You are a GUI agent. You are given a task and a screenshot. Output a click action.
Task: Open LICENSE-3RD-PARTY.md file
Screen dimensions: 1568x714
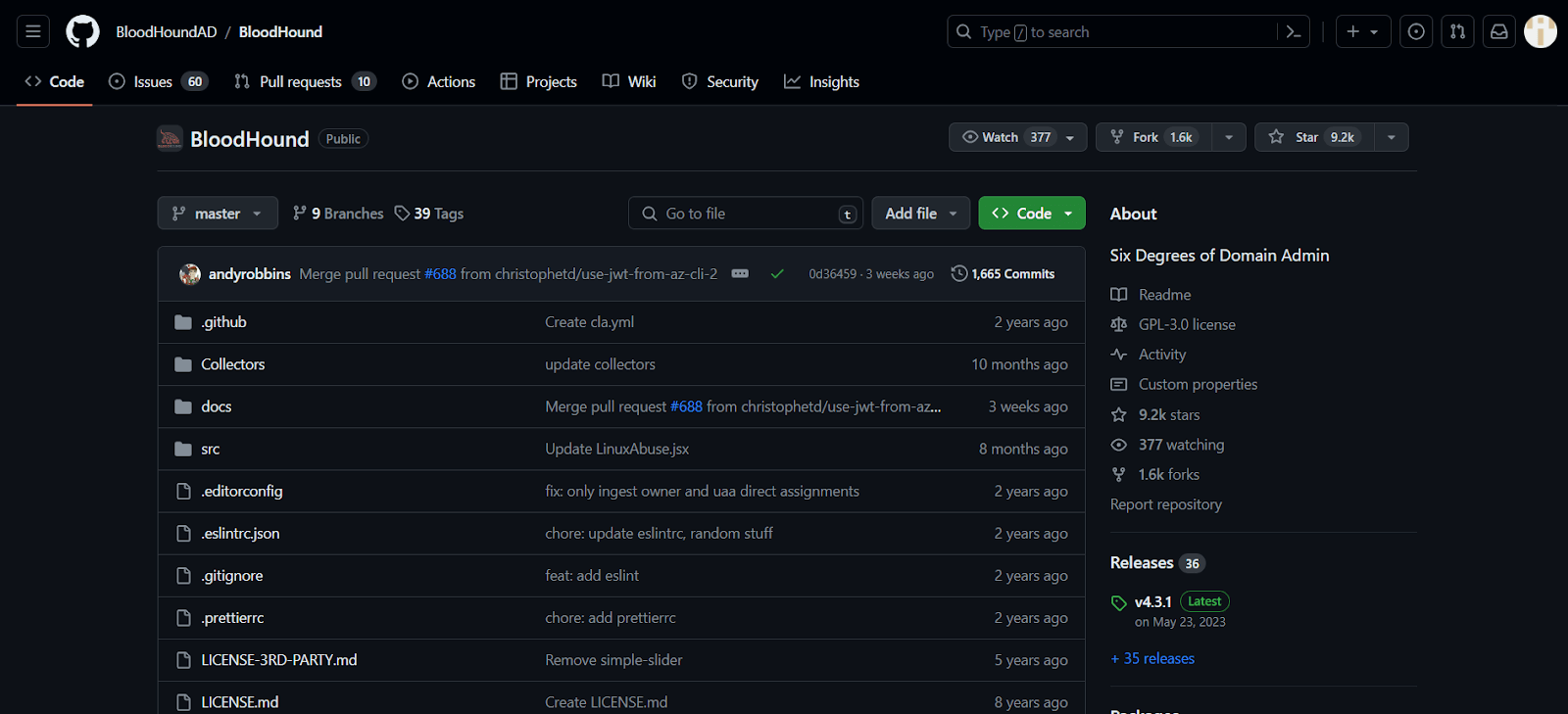(279, 659)
